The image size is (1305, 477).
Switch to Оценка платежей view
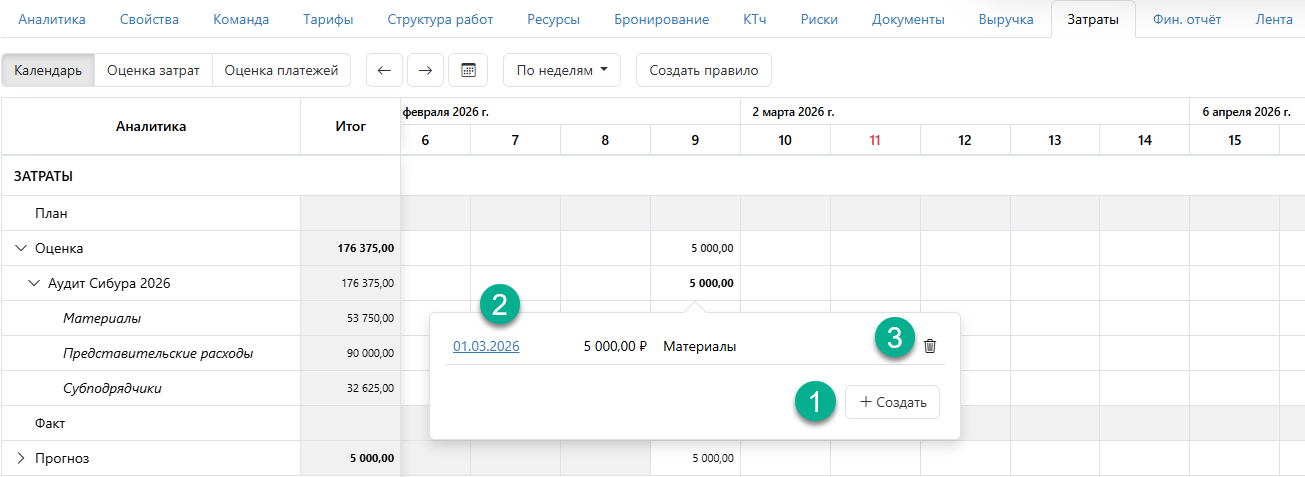tap(281, 71)
